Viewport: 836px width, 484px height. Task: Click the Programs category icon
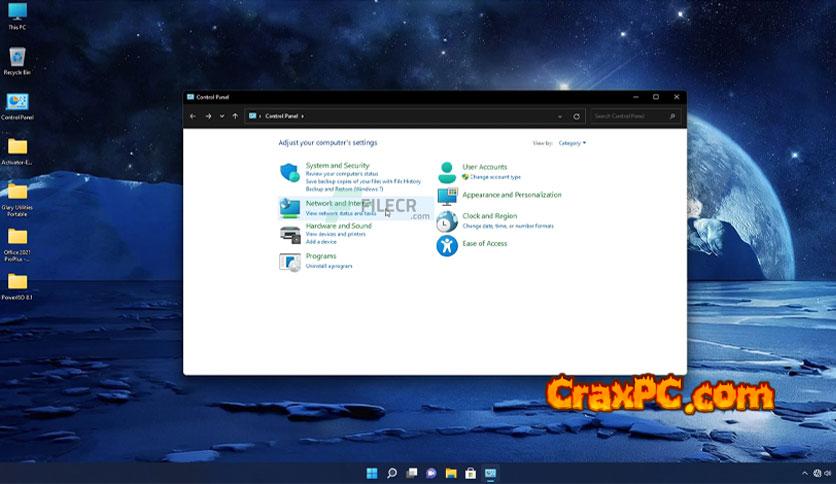289,262
